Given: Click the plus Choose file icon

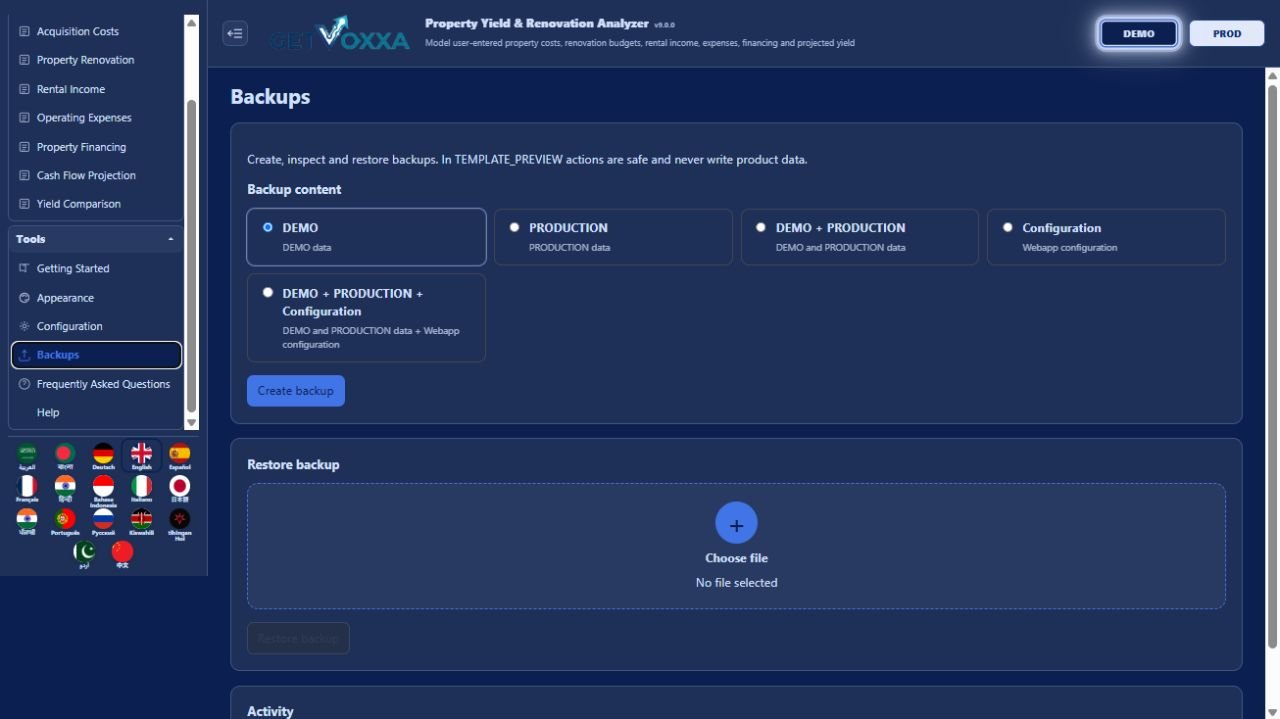Looking at the screenshot, I should point(736,523).
